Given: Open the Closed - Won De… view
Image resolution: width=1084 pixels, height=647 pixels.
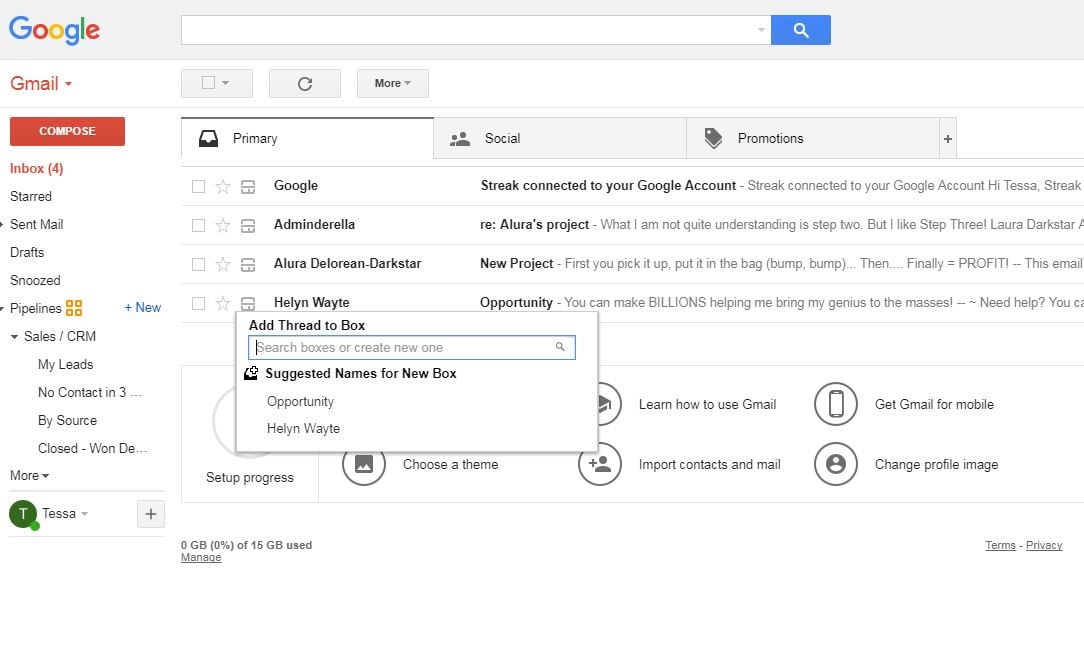Looking at the screenshot, I should 93,449.
